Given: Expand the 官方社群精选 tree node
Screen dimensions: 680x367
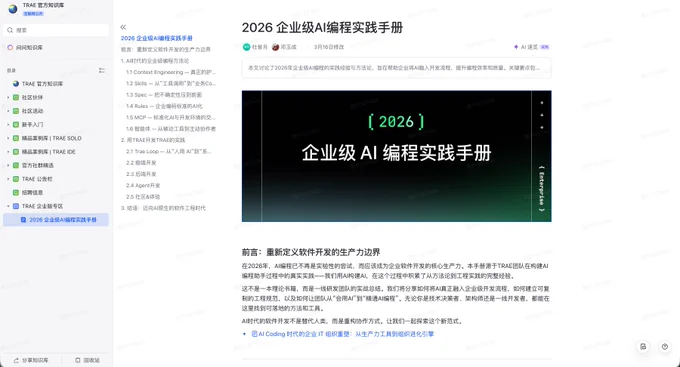Looking at the screenshot, I should tap(8, 165).
